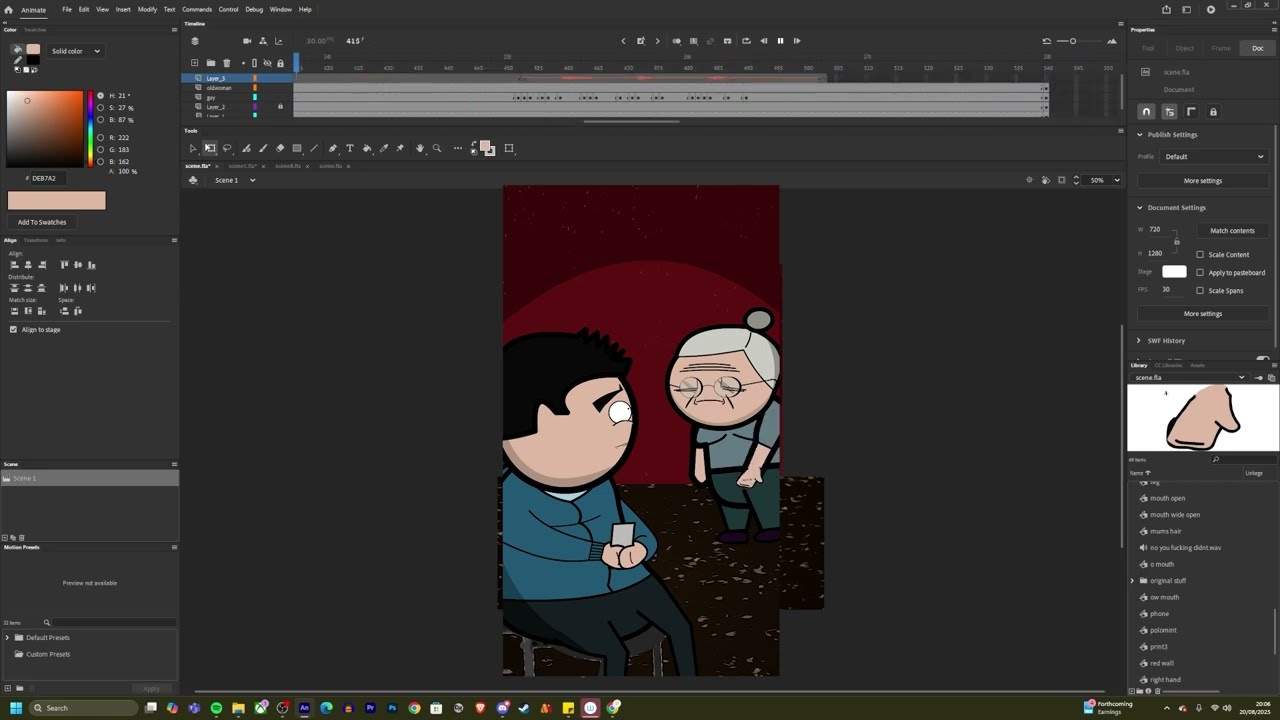Collapse the Document Settings section
The height and width of the screenshot is (720, 1280).
[x=1139, y=207]
